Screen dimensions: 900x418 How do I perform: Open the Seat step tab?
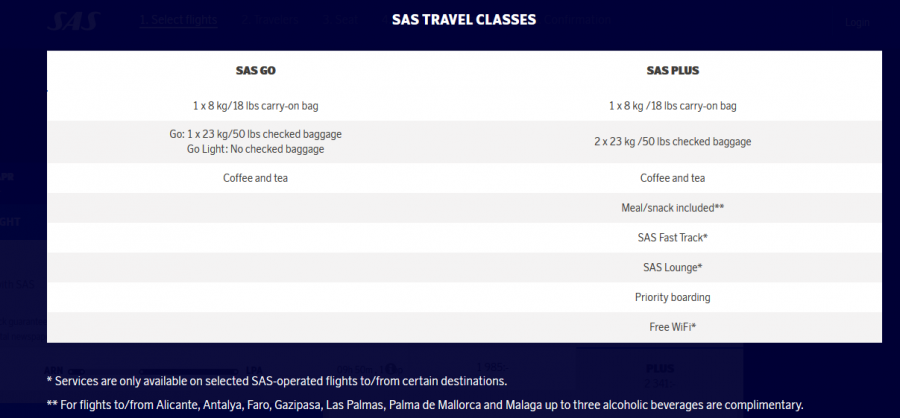340,20
